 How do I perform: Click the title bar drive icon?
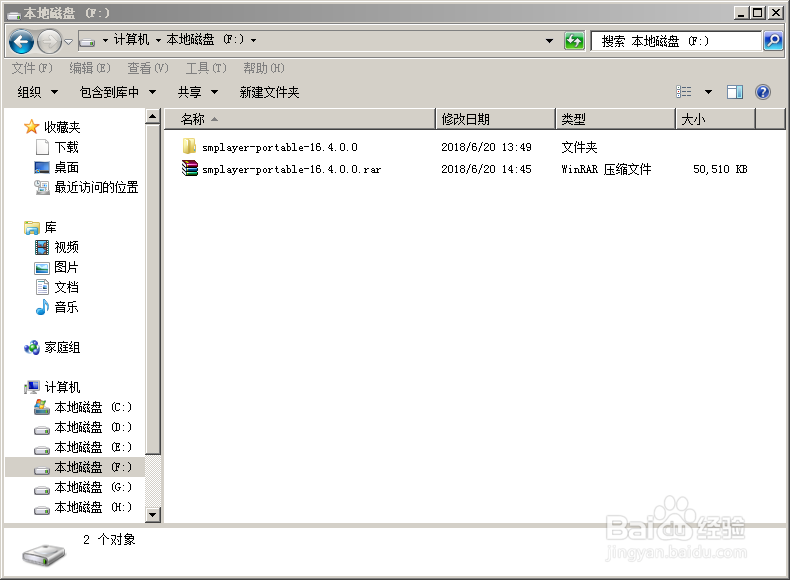[14, 15]
